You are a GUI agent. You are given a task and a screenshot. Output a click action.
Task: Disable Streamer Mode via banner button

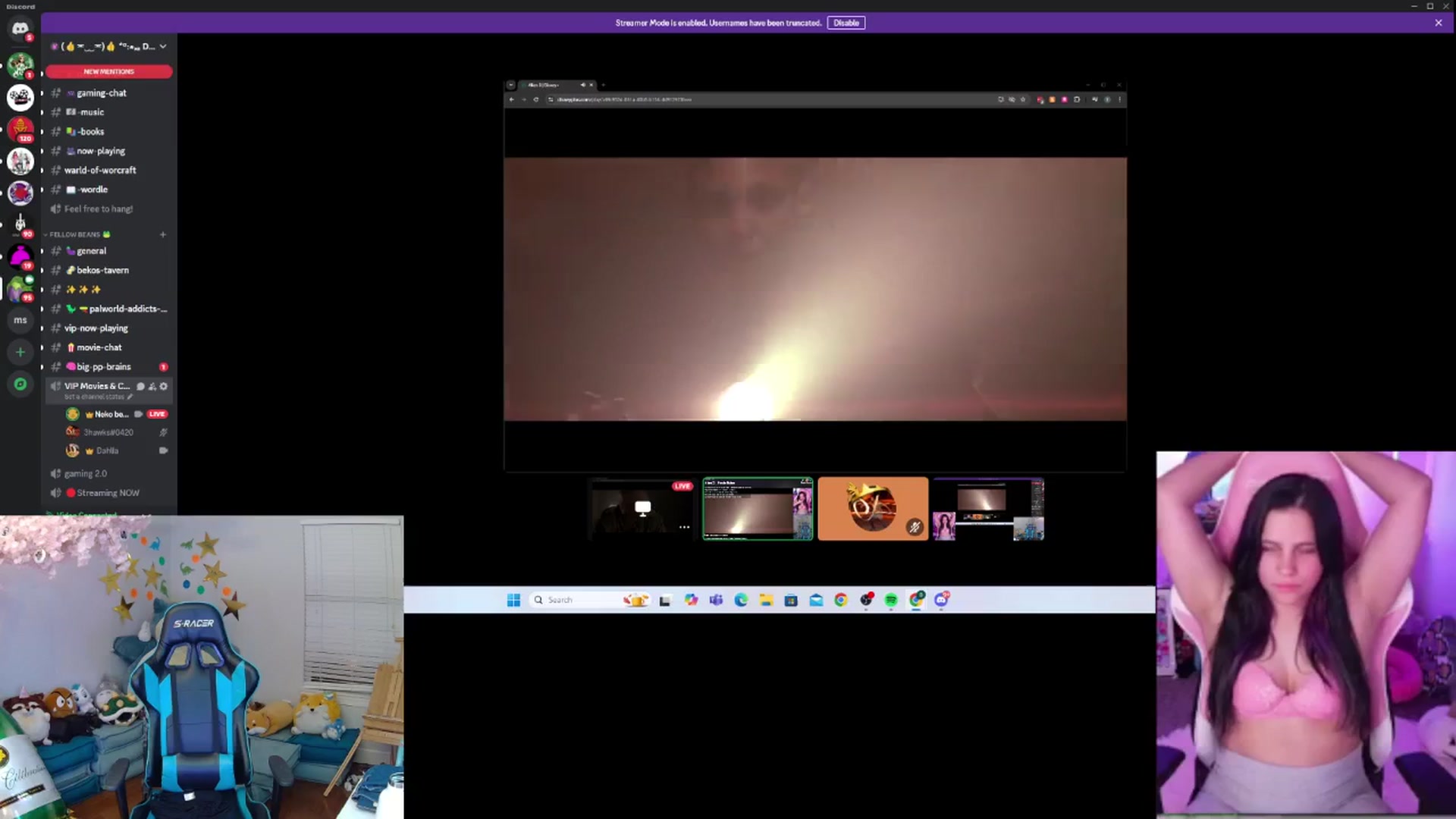846,23
